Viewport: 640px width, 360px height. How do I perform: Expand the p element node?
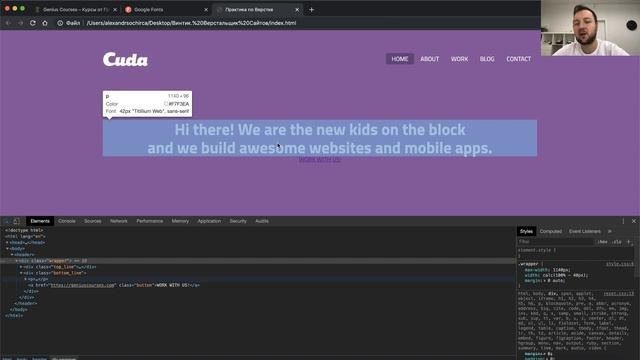point(26,279)
